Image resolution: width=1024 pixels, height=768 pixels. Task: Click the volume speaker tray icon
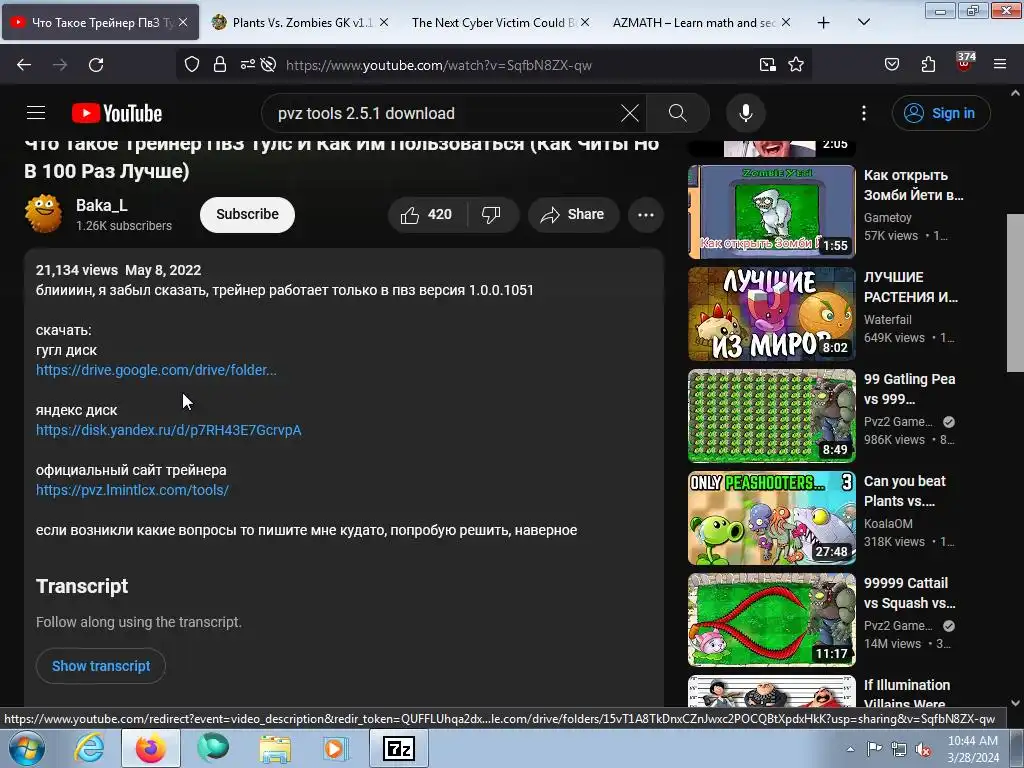click(923, 750)
